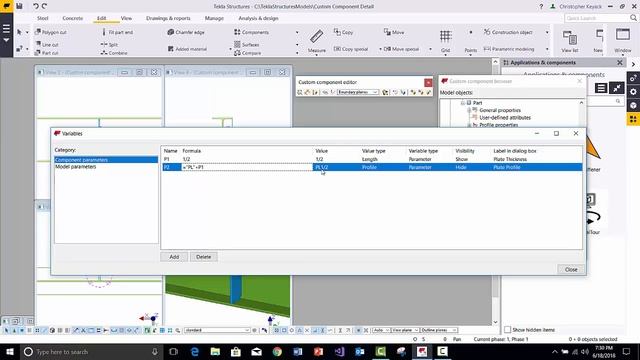Screen dimensions: 640x360
Task: Click the P2 formula input field
Action: 247,167
